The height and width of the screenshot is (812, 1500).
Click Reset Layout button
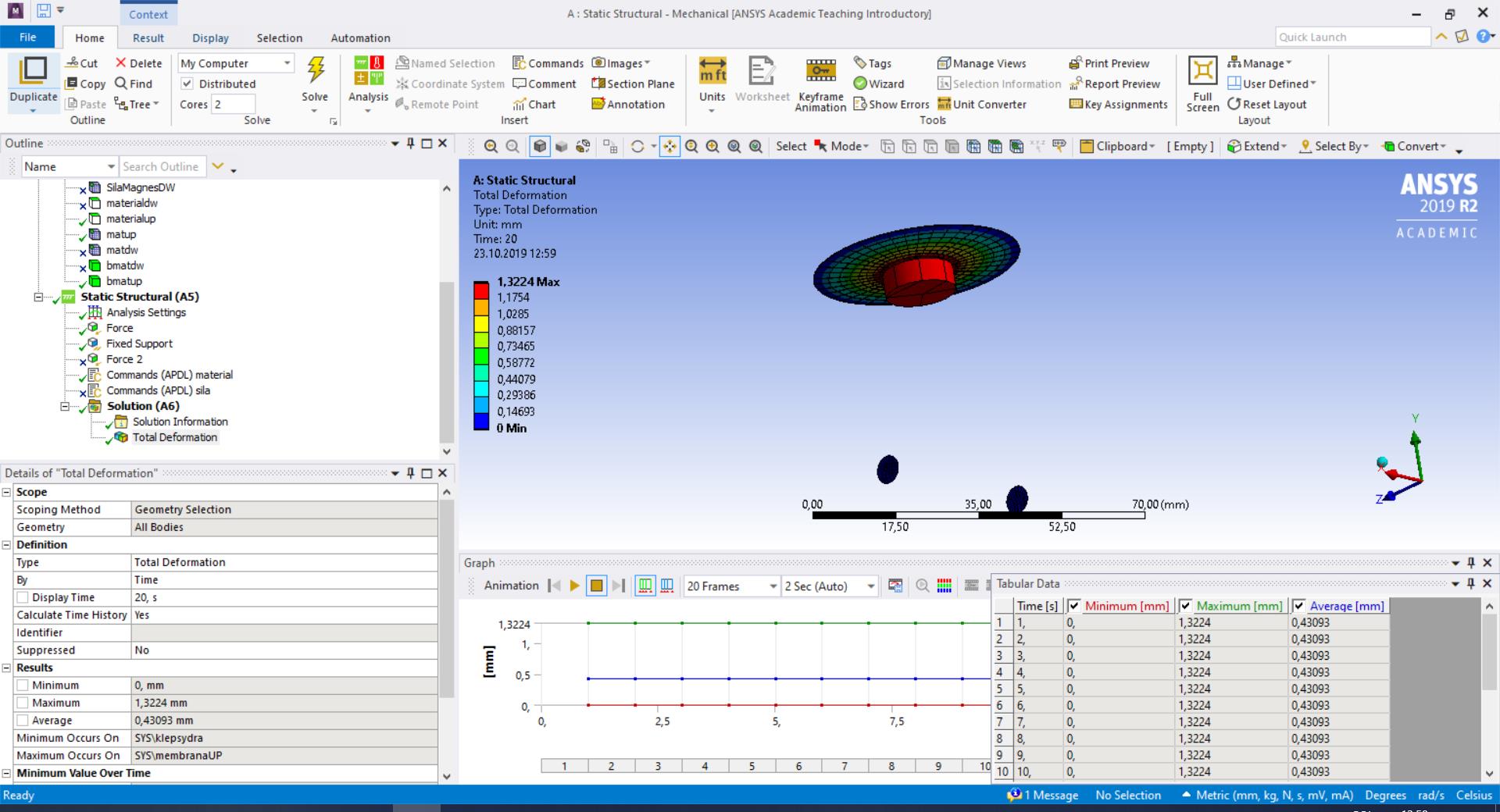pos(1267,104)
